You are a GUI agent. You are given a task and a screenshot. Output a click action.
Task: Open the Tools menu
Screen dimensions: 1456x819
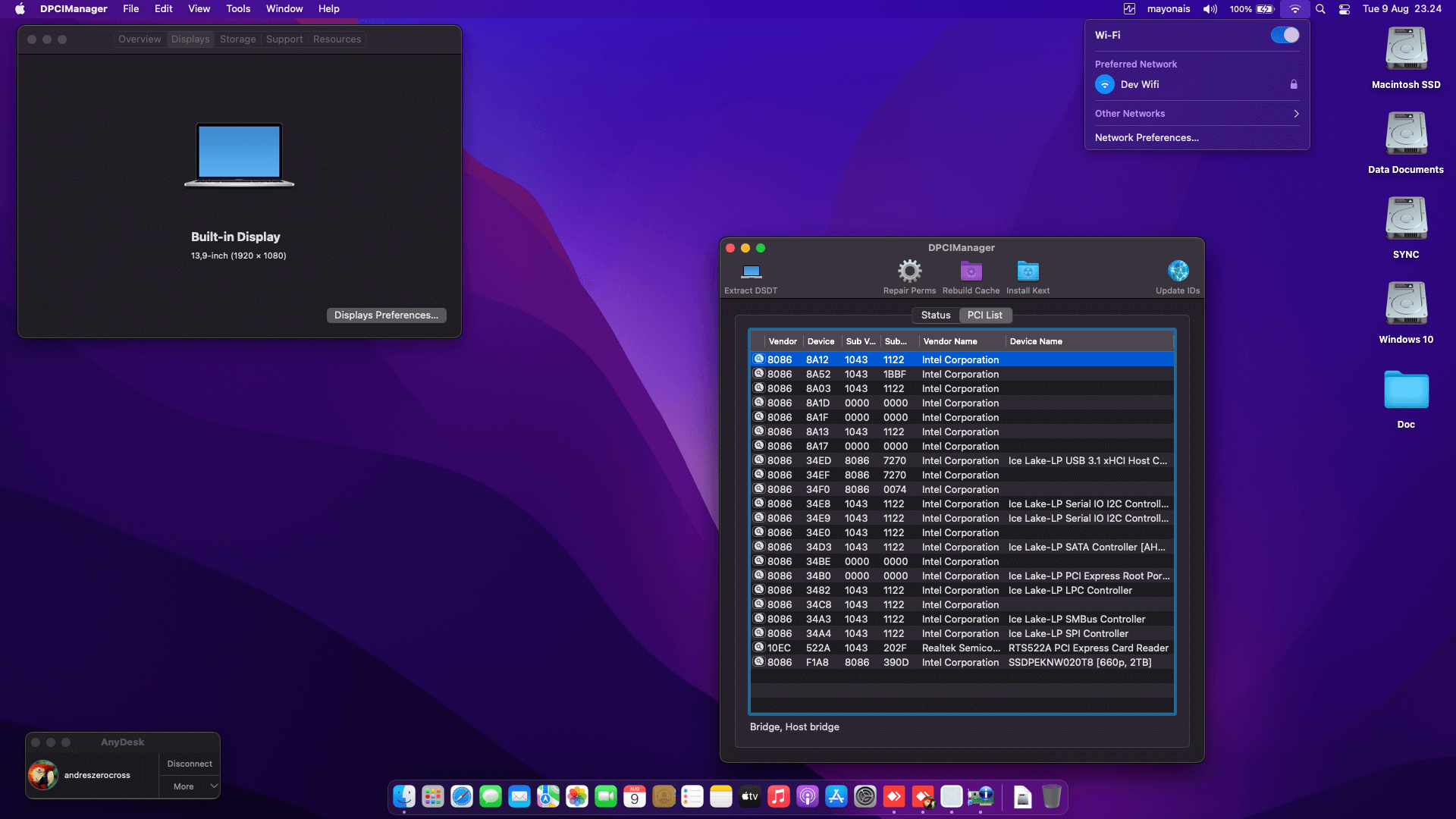238,9
